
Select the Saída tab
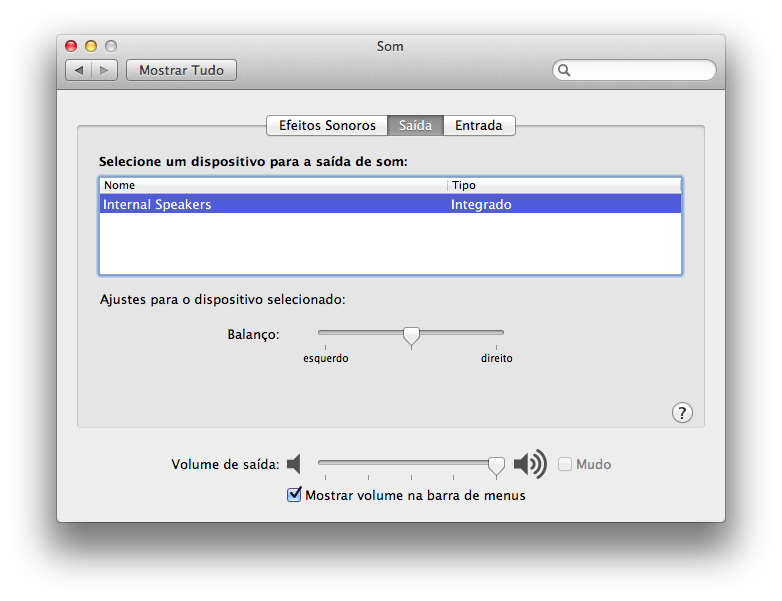point(415,125)
